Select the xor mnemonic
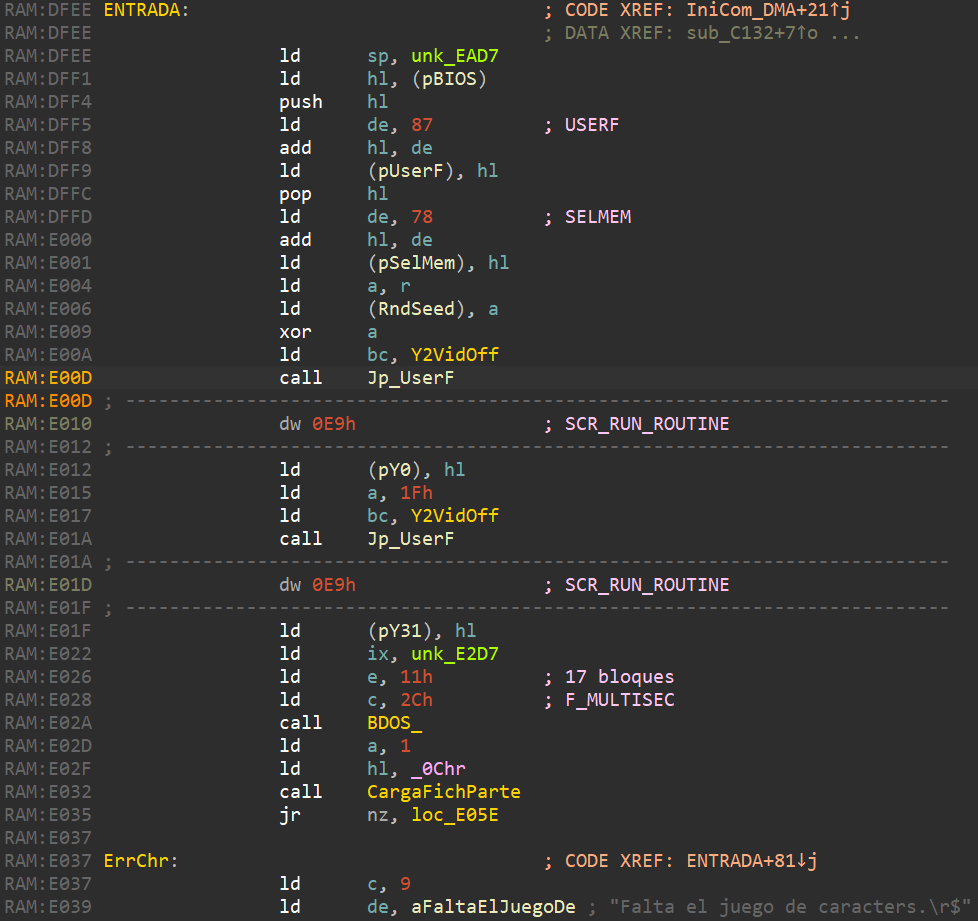978x921 pixels. [x=295, y=332]
